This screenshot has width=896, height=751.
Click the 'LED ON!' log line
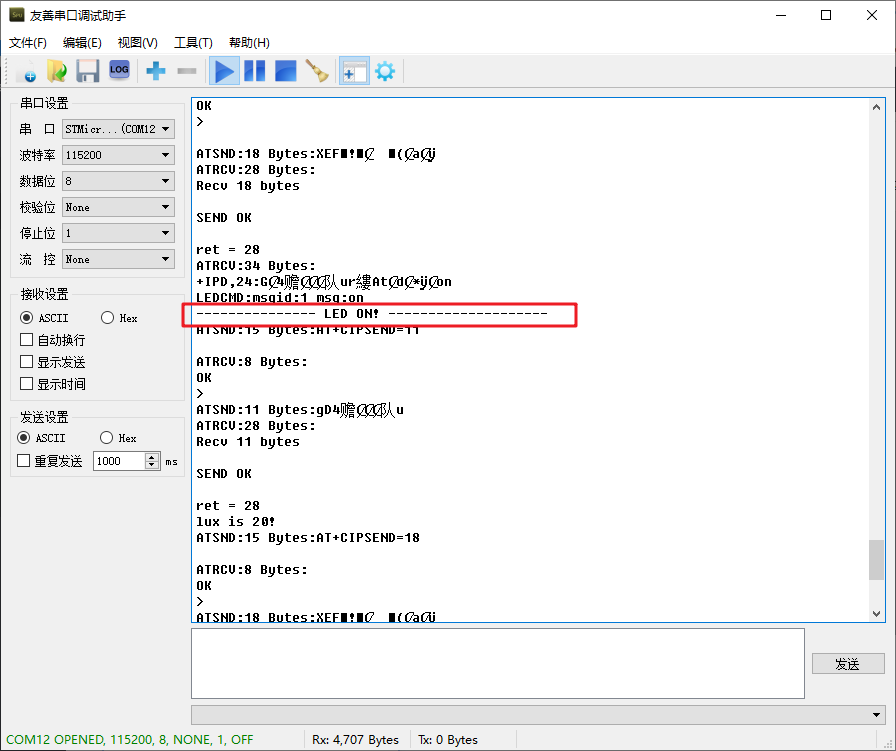coord(372,314)
